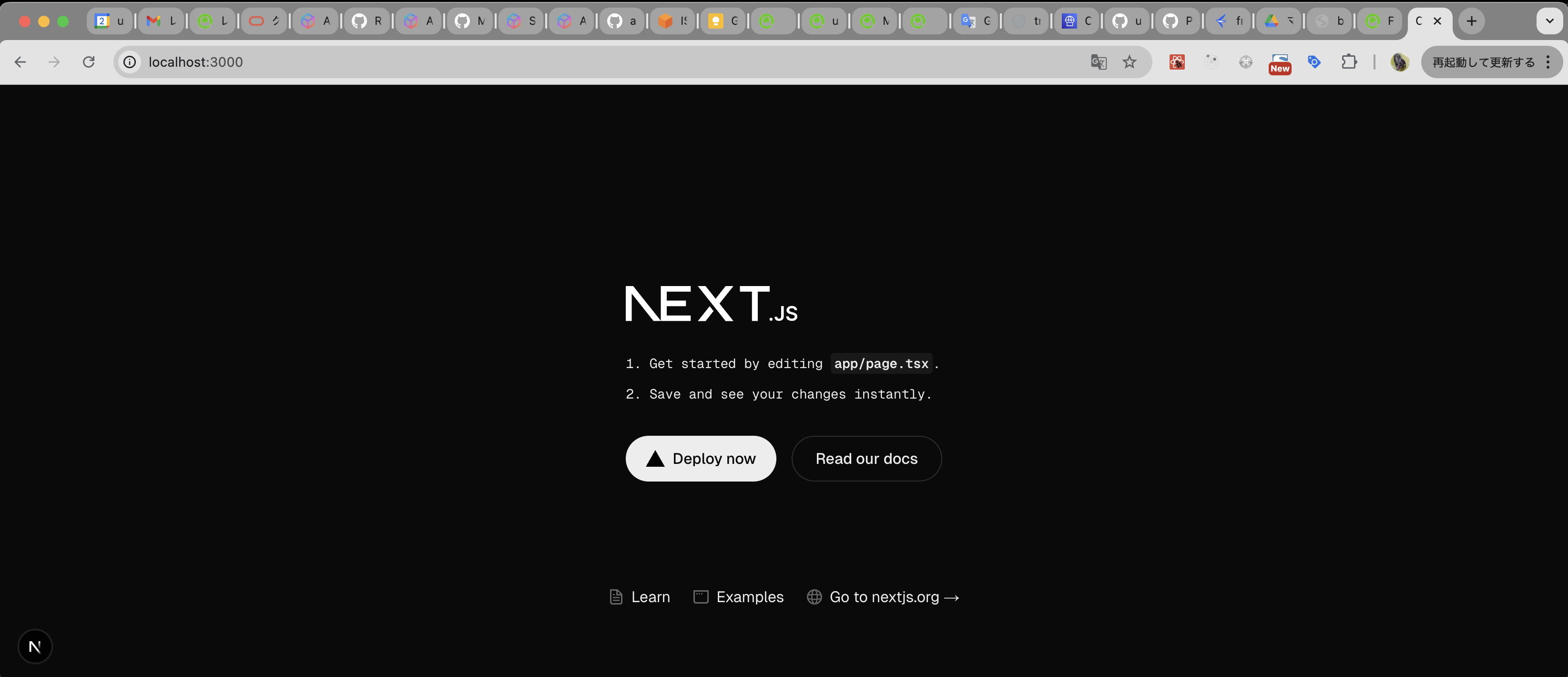Open the Chrome Extensions puzzle icon

pyautogui.click(x=1349, y=62)
